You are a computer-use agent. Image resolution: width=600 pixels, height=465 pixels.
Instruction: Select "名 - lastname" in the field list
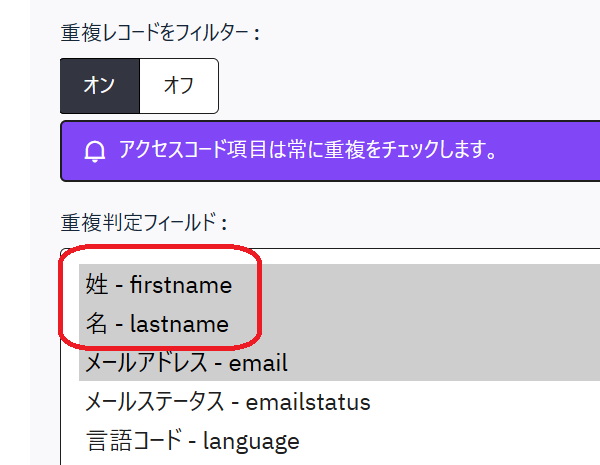[x=157, y=324]
